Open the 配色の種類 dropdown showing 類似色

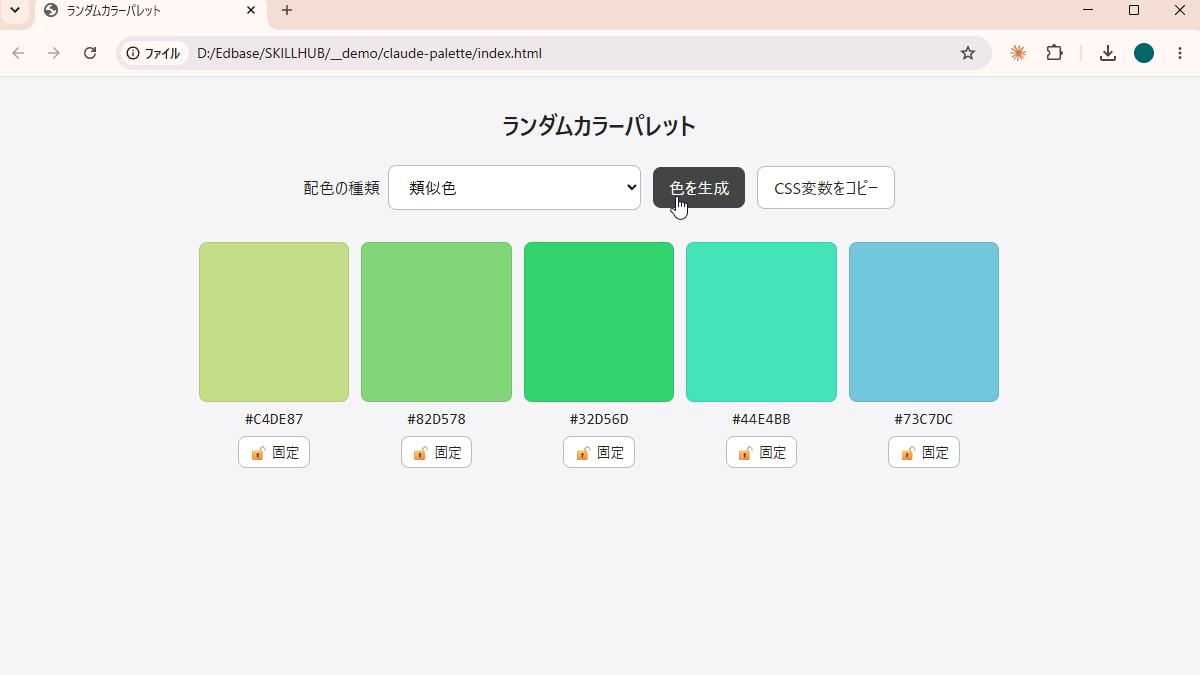tap(514, 187)
